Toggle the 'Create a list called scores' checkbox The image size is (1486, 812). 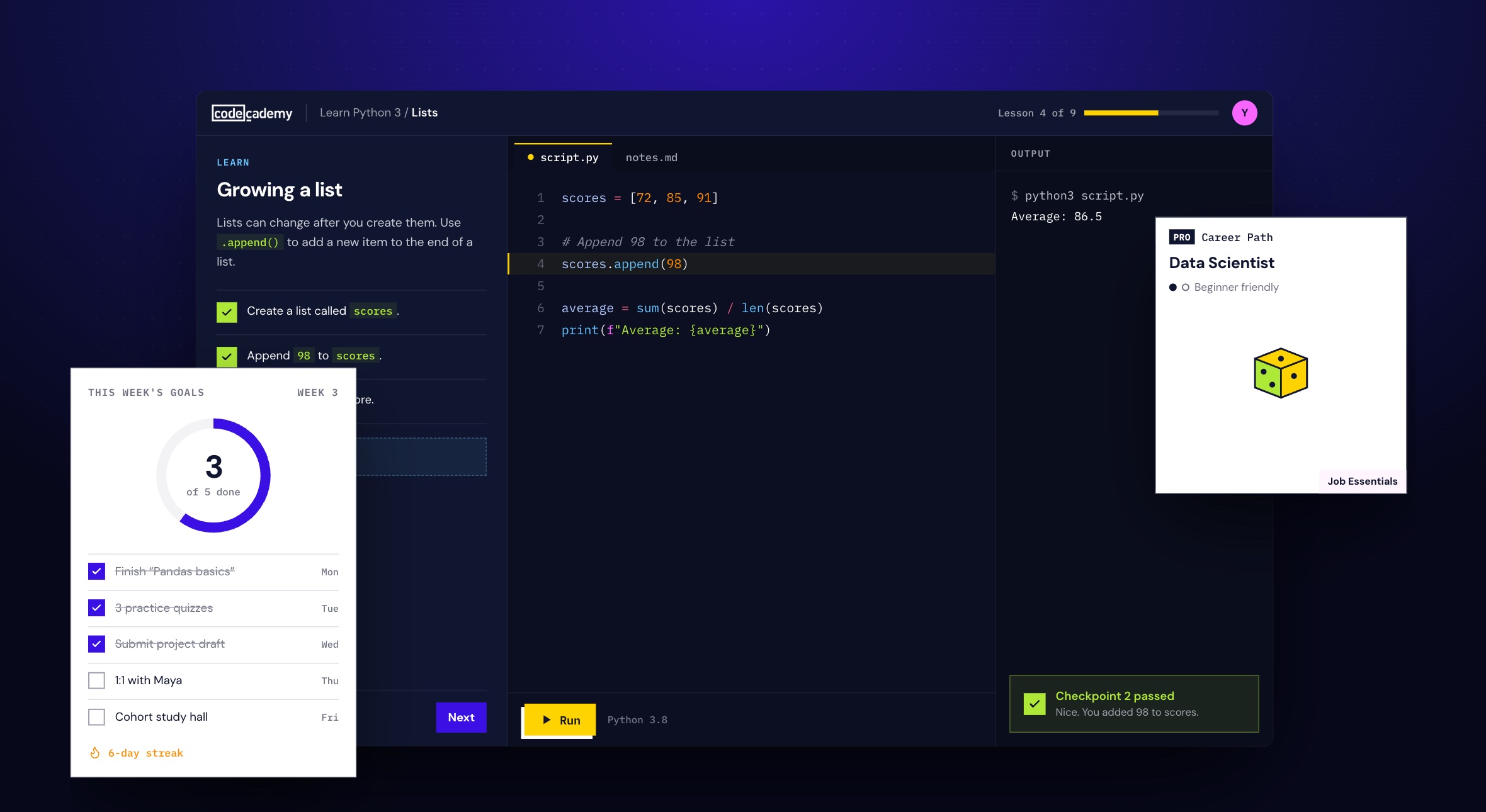coord(227,312)
